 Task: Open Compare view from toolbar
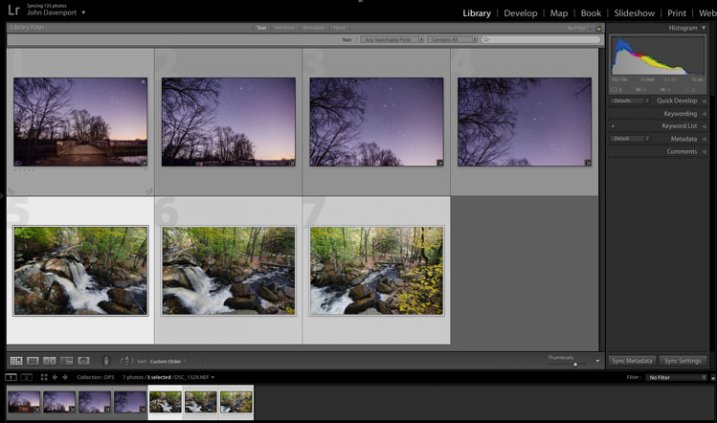pos(50,361)
